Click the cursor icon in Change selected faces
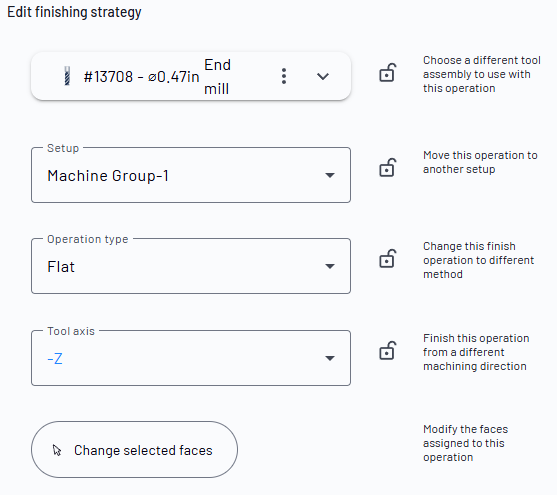Viewport: 557px width, 495px height. tap(57, 450)
